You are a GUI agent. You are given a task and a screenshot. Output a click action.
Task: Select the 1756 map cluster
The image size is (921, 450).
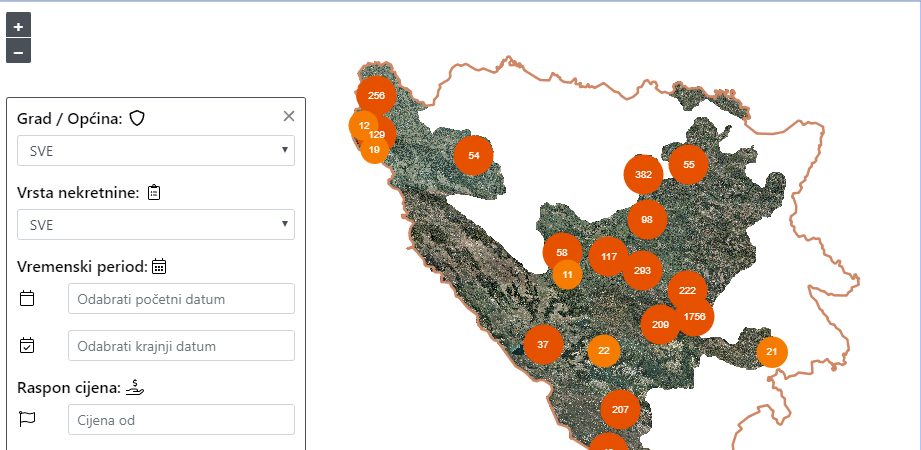pos(694,316)
